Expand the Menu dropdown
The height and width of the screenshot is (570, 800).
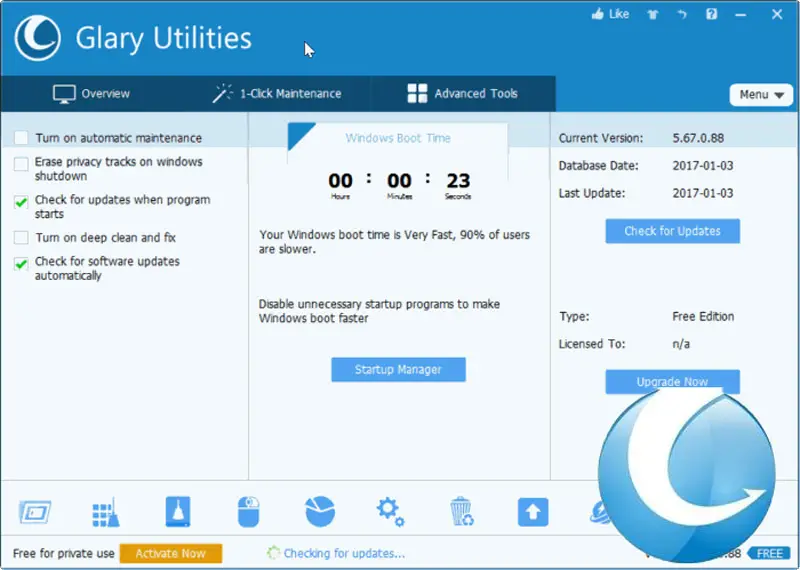tap(761, 95)
